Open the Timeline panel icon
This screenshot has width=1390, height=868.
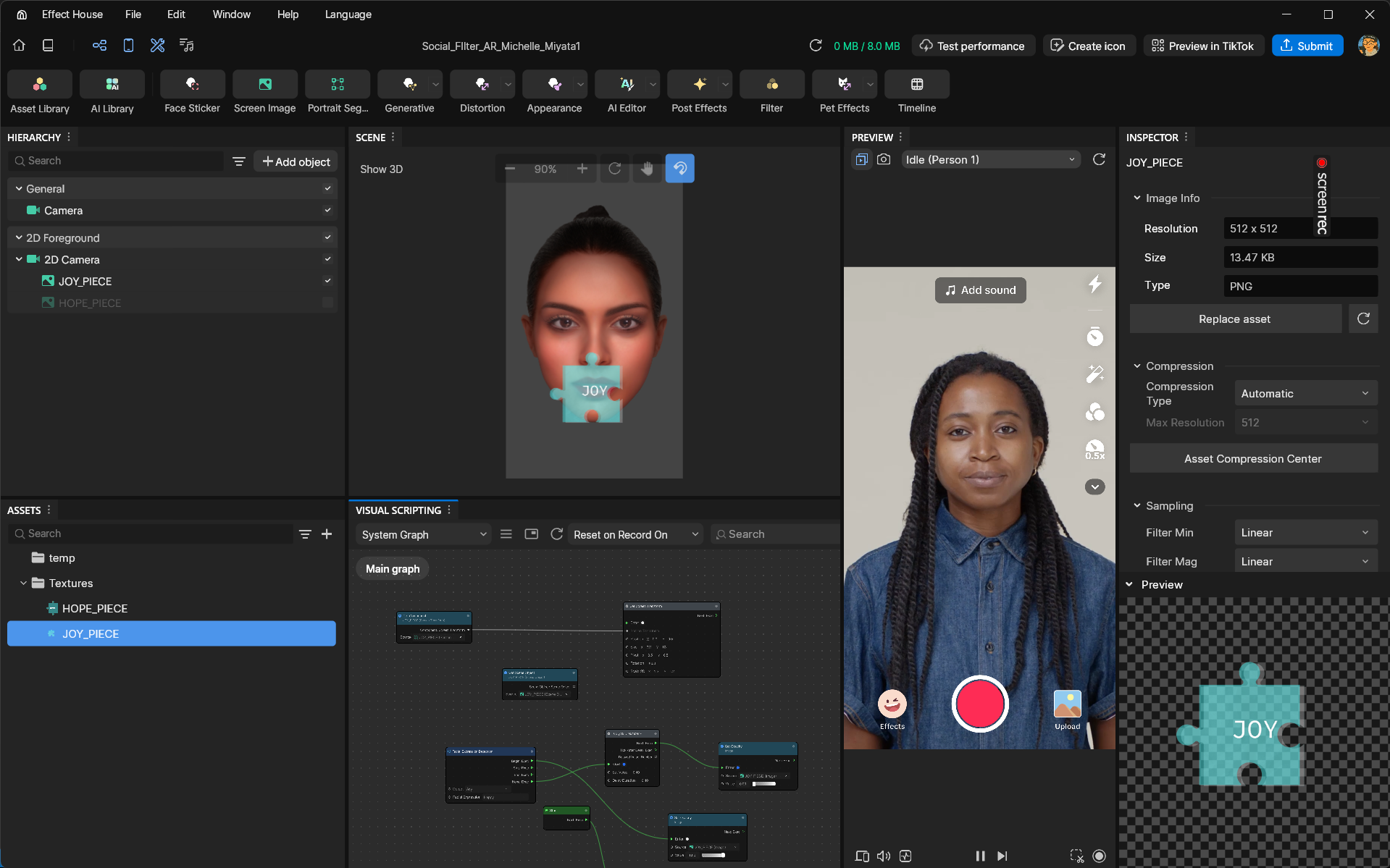pyautogui.click(x=916, y=85)
